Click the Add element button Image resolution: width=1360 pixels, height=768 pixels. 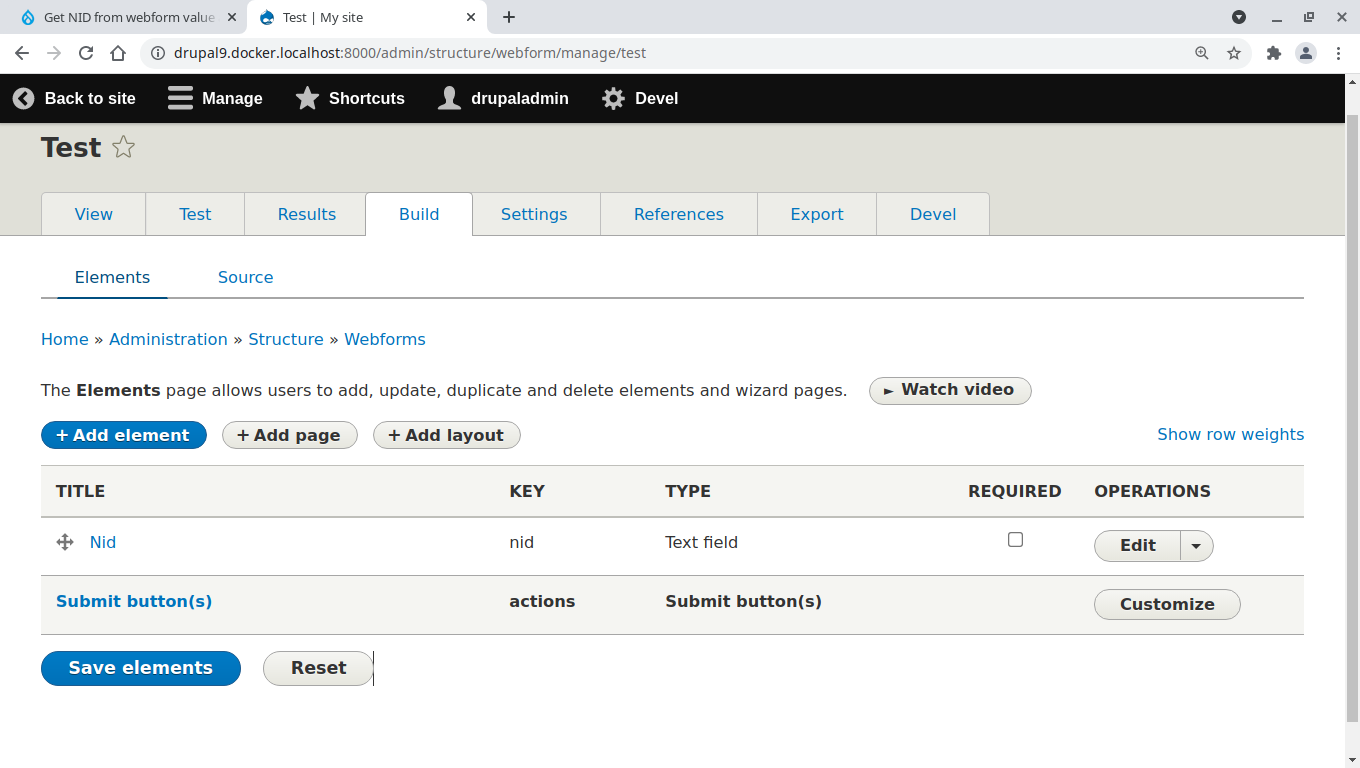(123, 435)
